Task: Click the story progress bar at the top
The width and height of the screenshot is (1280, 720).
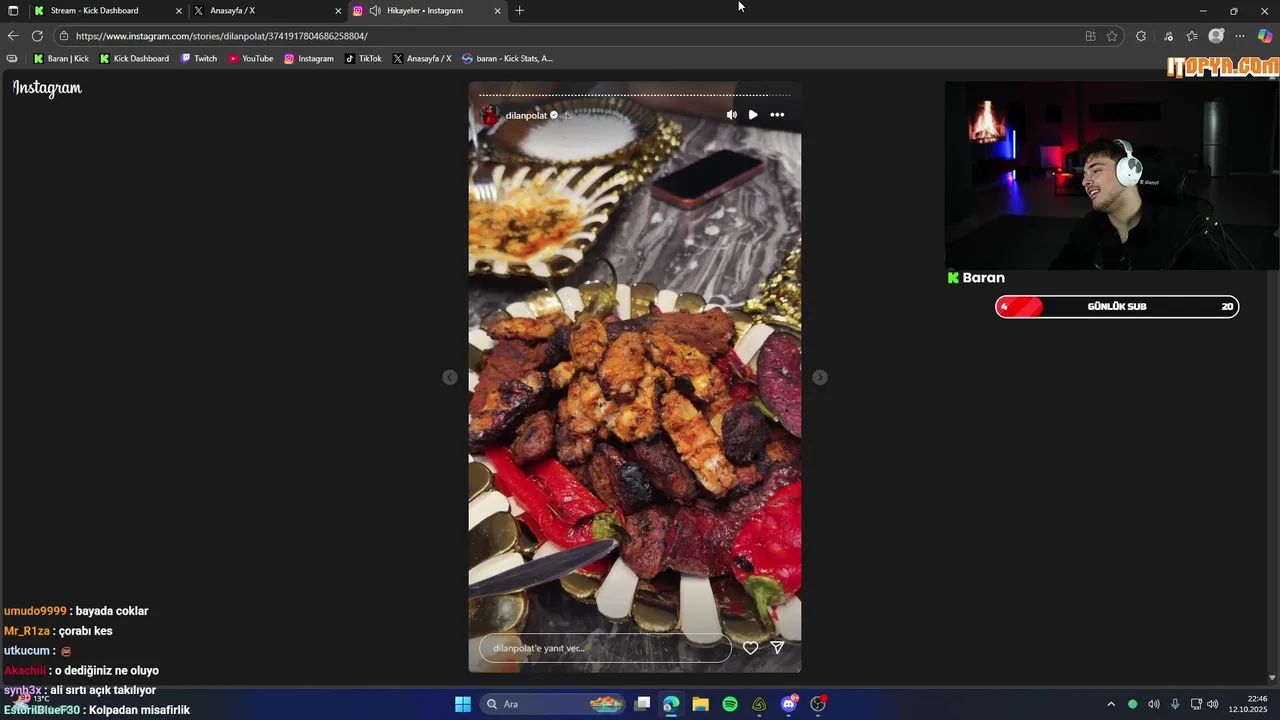Action: 634,95
